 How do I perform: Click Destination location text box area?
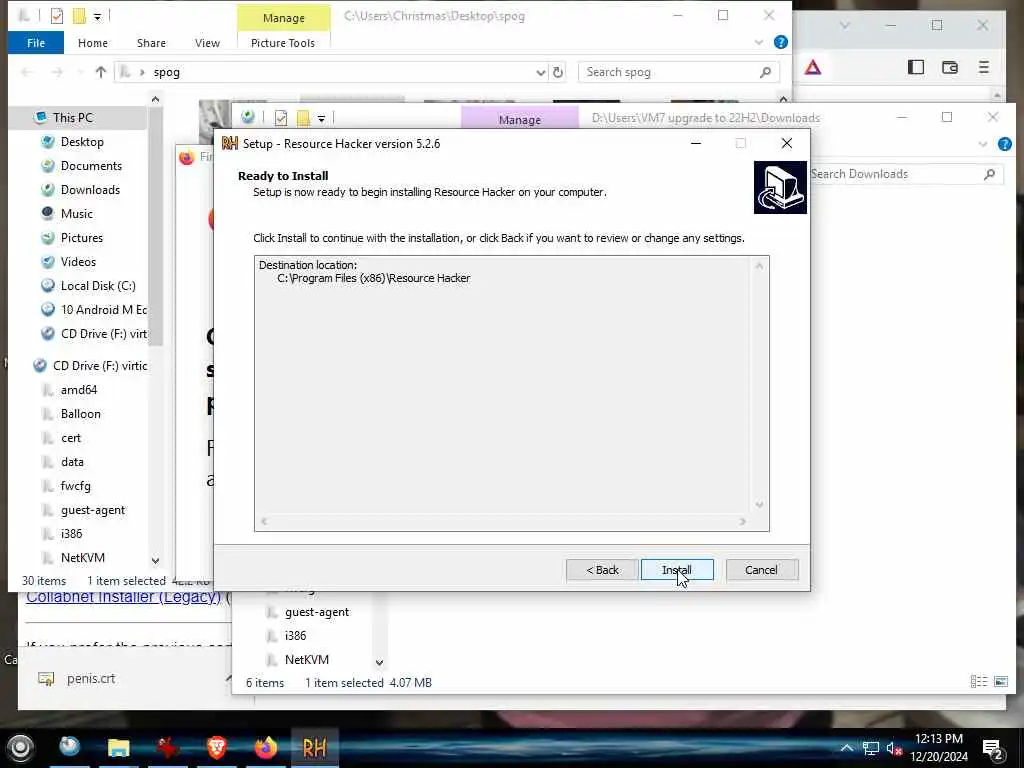(x=511, y=393)
